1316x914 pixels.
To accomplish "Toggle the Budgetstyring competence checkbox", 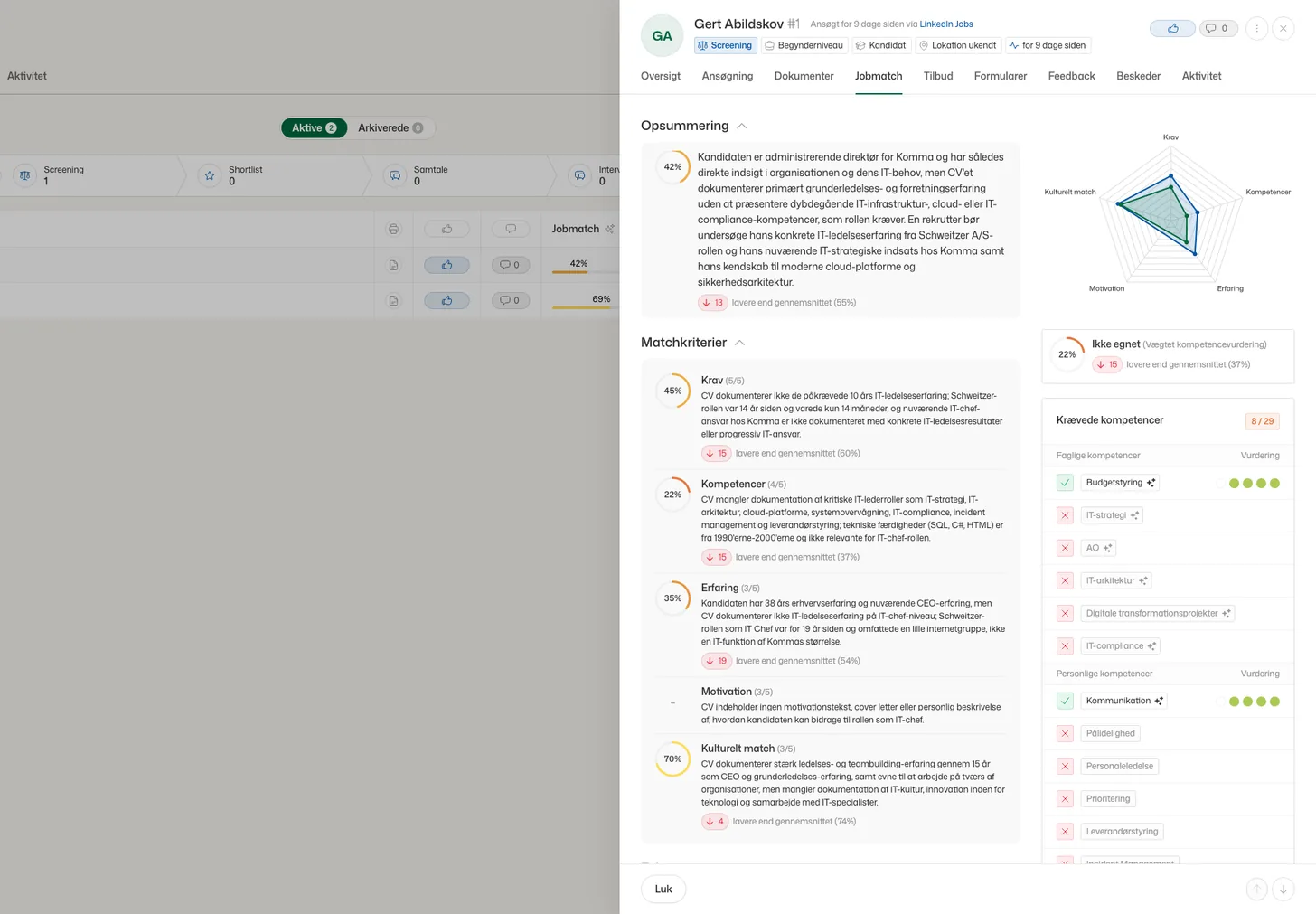I will 1065,483.
